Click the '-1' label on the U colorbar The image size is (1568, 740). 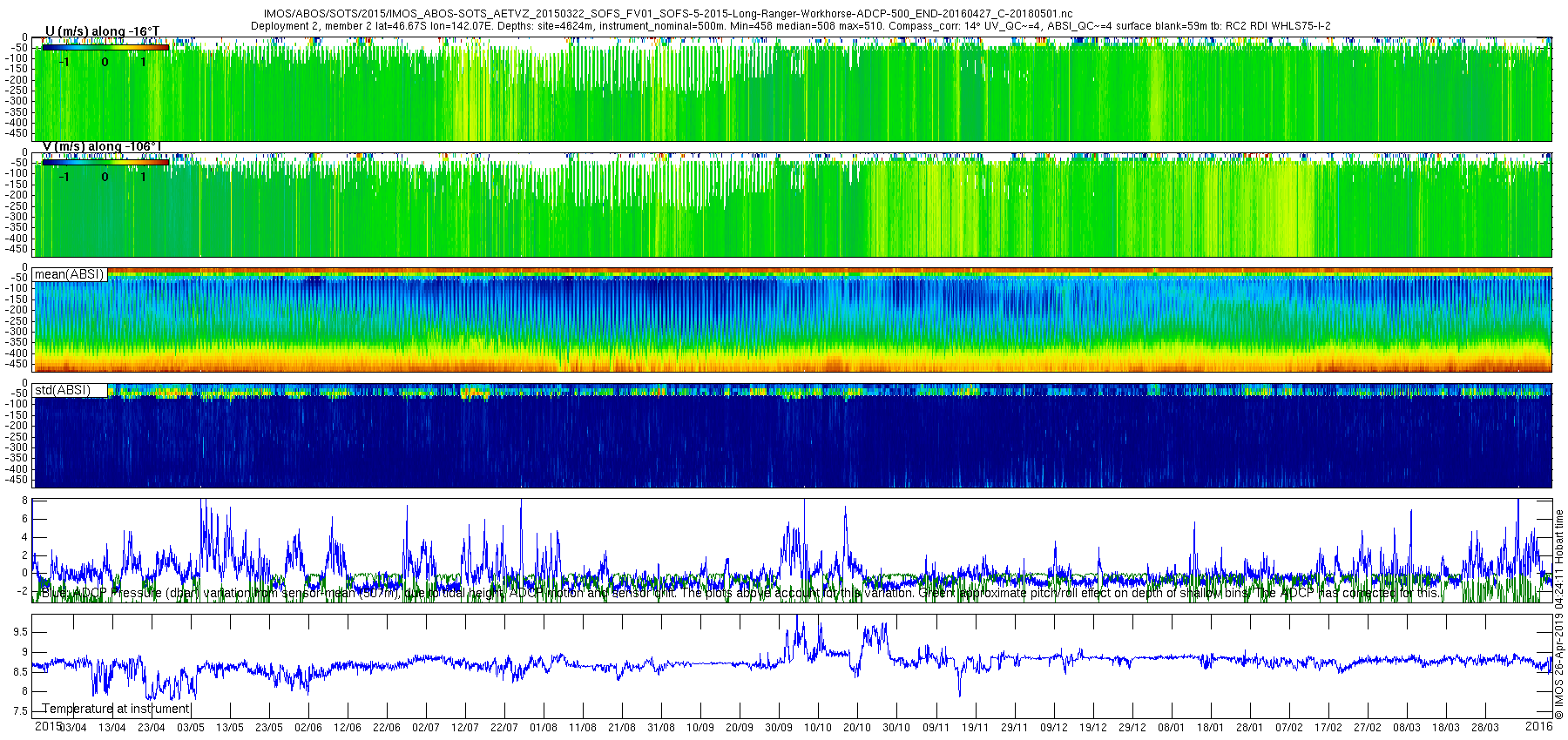64,62
